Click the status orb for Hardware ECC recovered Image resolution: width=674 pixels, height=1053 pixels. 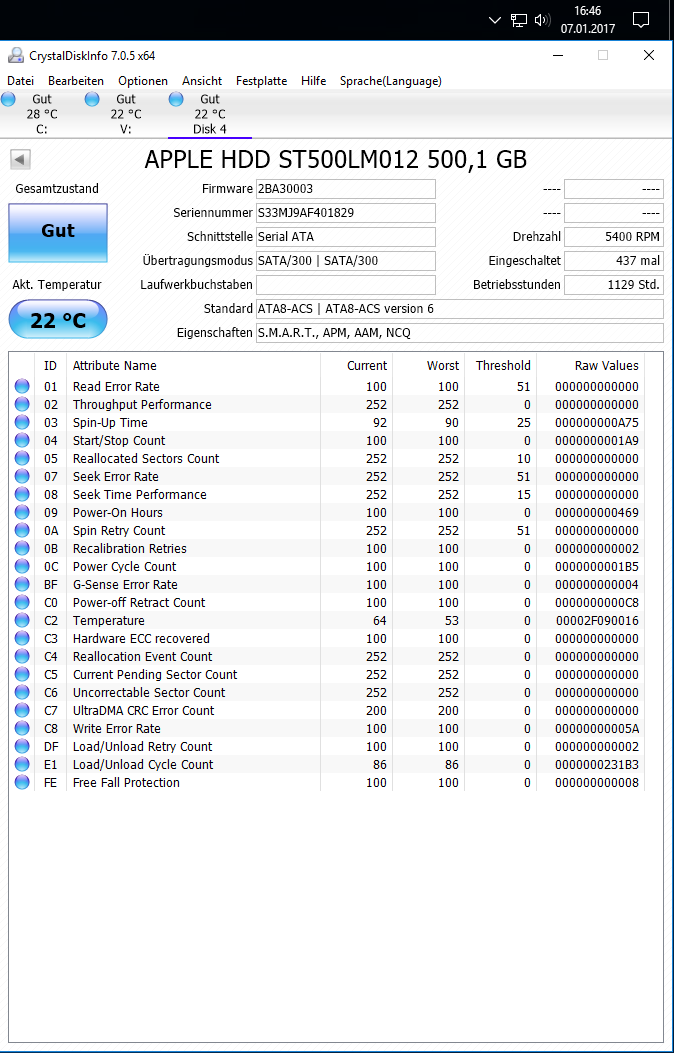22,638
